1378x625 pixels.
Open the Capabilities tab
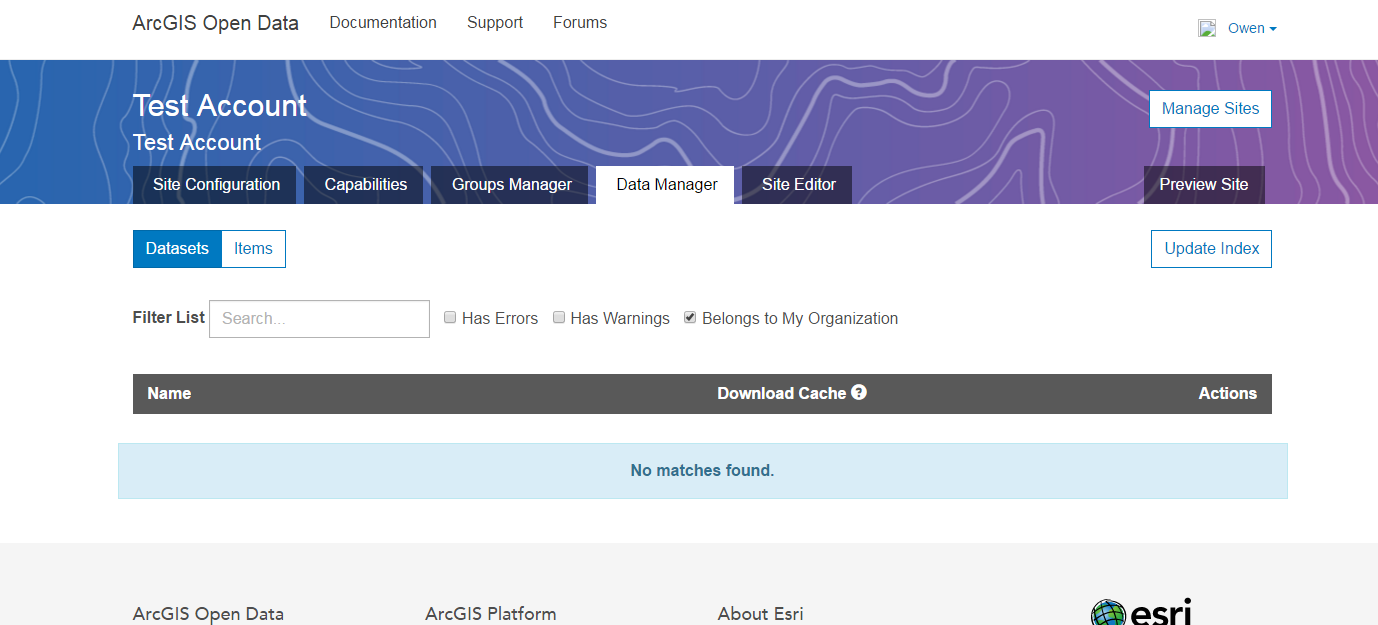365,185
